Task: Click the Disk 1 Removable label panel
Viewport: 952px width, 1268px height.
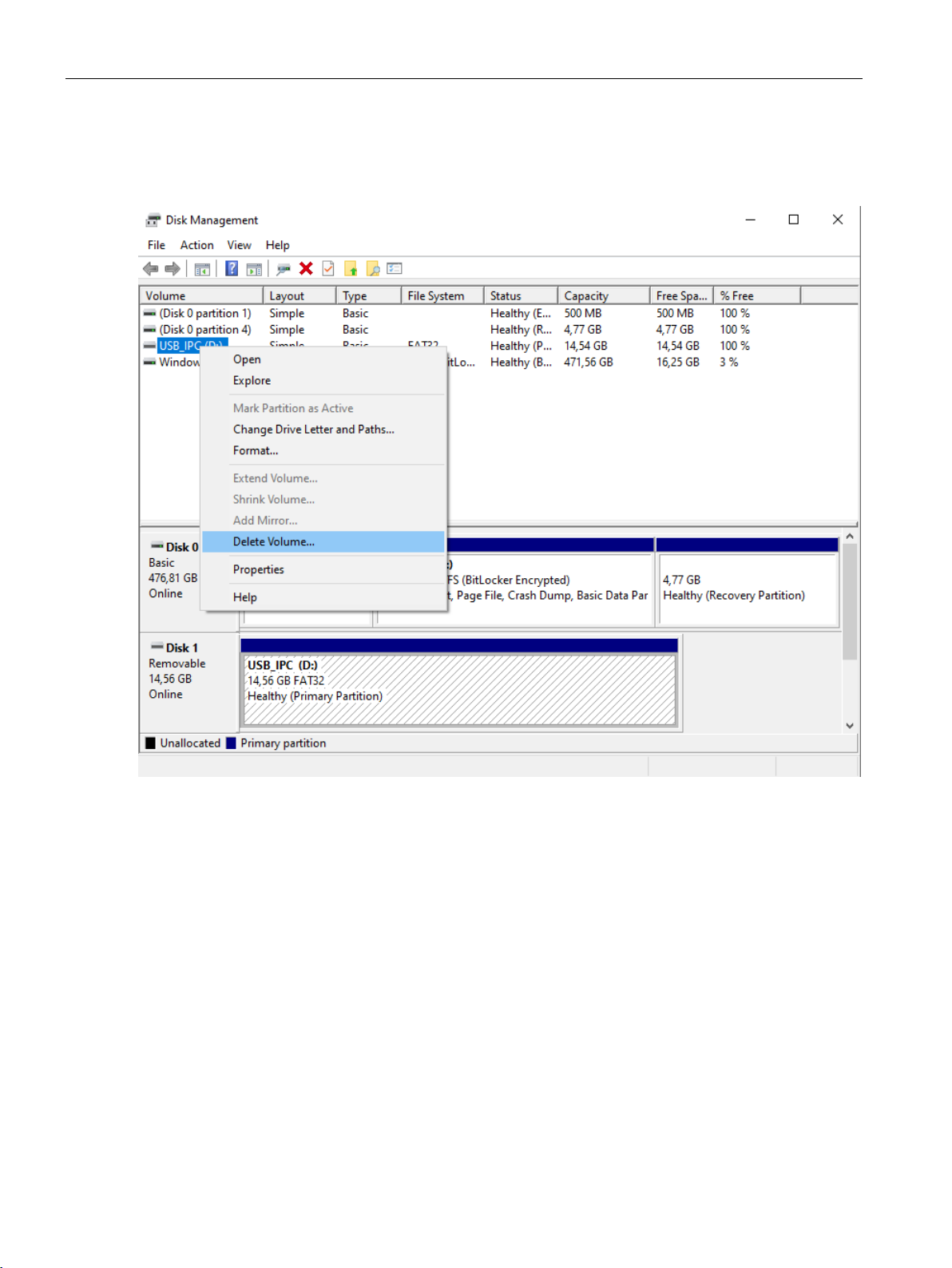Action: (189, 681)
